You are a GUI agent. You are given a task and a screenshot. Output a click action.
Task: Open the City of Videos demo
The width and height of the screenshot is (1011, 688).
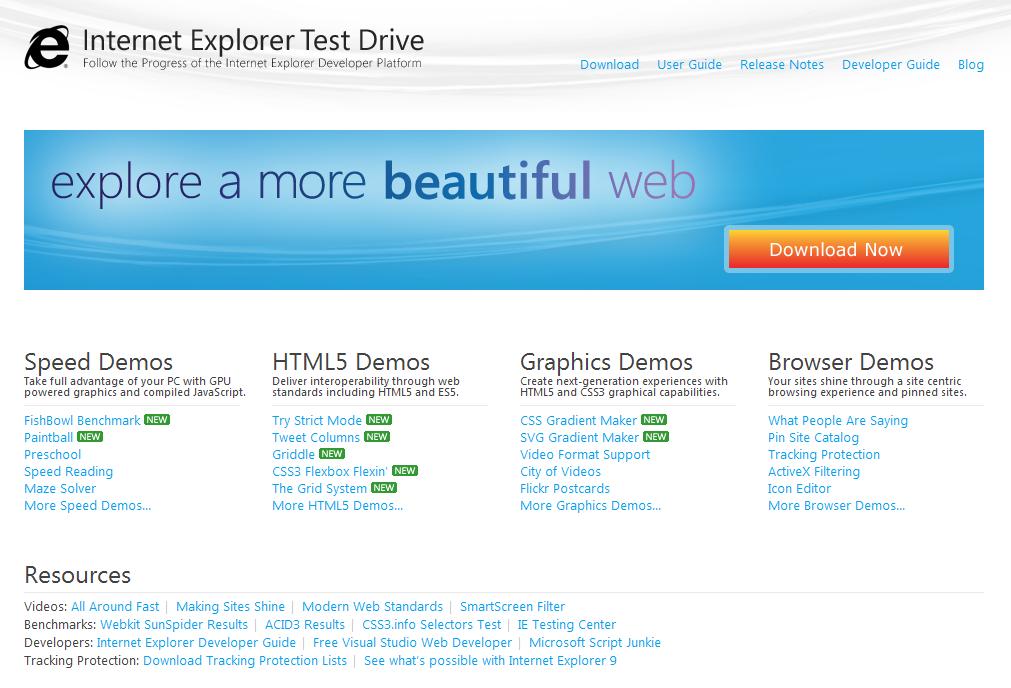[560, 471]
